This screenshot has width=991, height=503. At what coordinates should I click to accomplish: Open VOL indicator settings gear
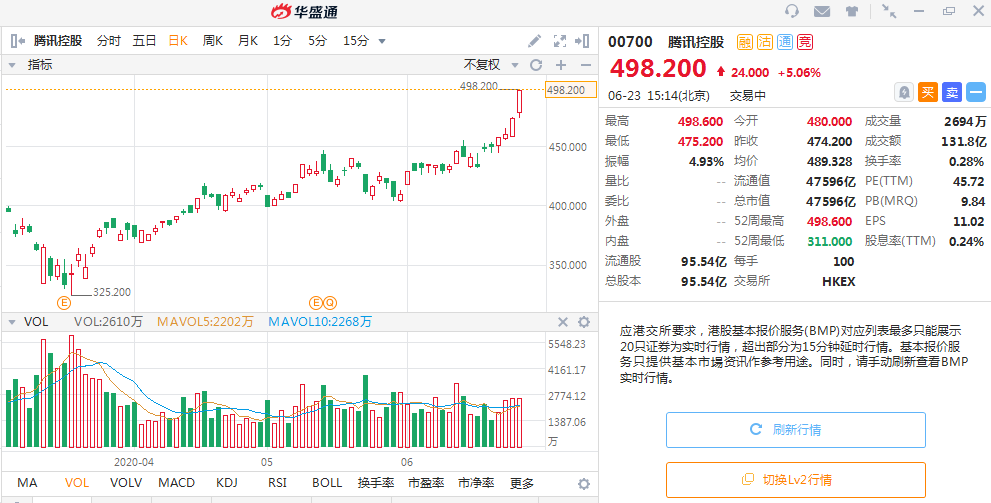584,322
